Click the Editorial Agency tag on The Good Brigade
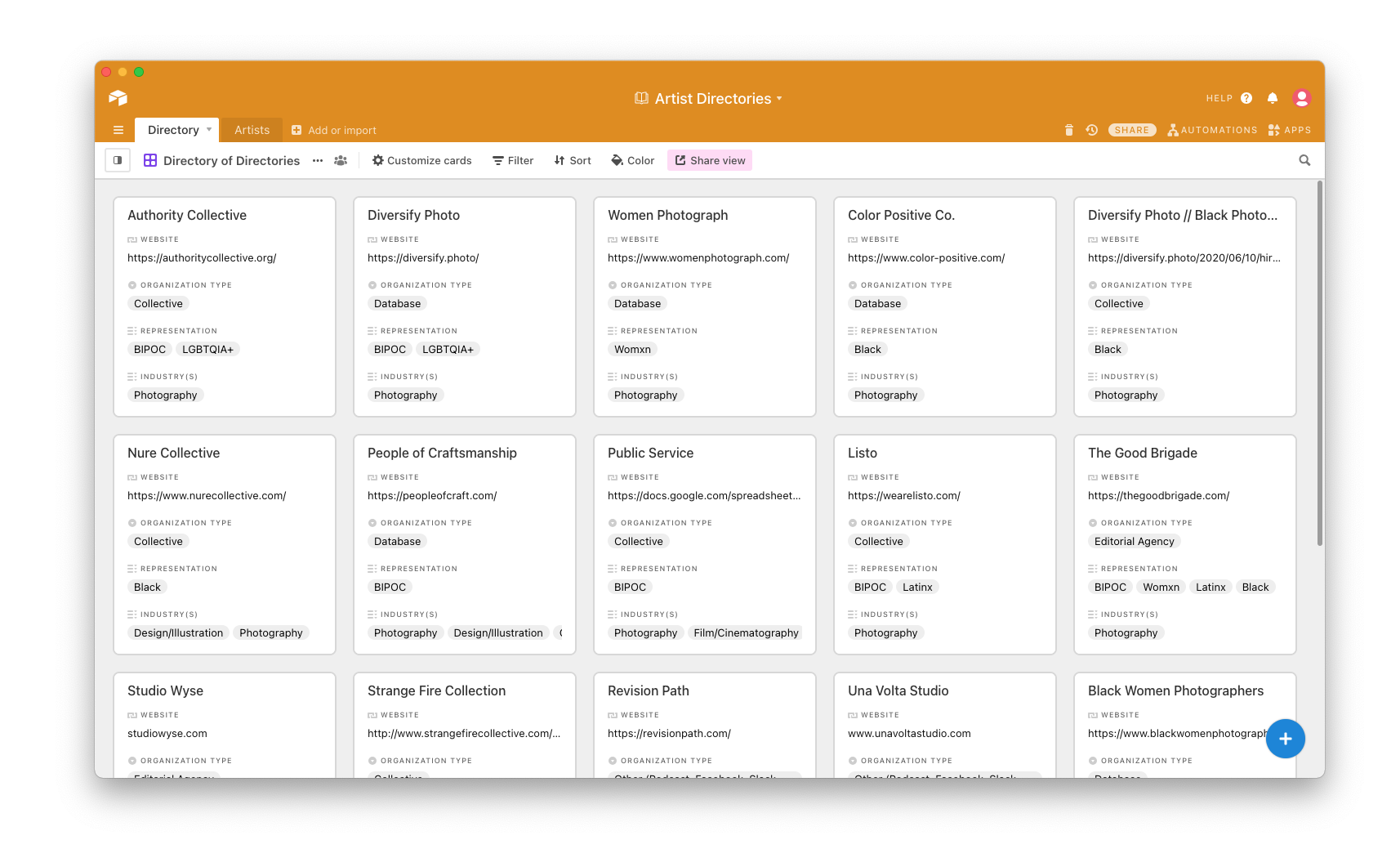Image resolution: width=1400 pixels, height=849 pixels. pos(1134,542)
